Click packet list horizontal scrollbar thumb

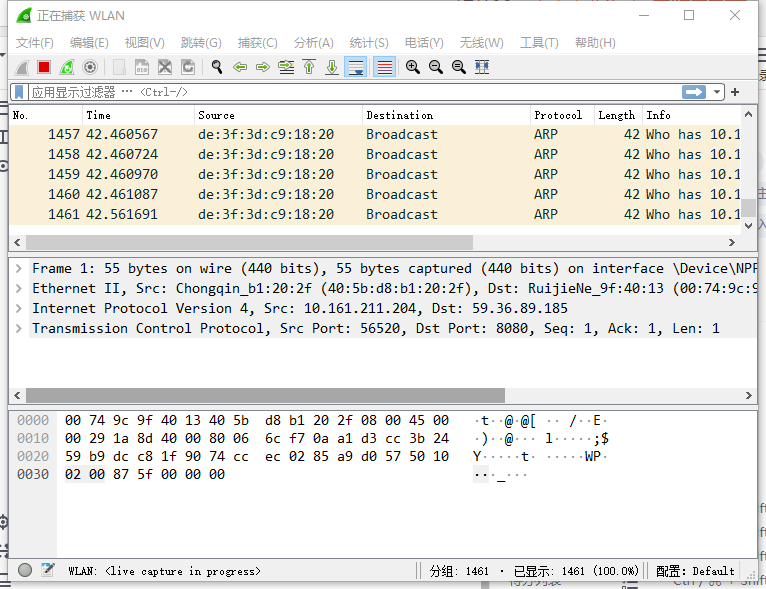(249, 242)
